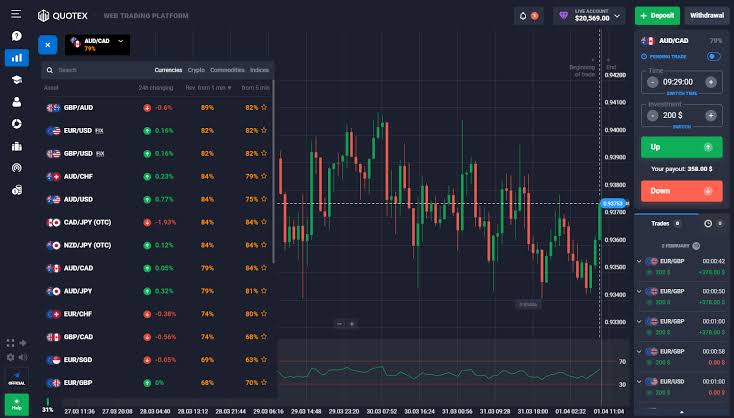This screenshot has width=734, height=418.
Task: Select the Indices tab
Action: coord(259,70)
